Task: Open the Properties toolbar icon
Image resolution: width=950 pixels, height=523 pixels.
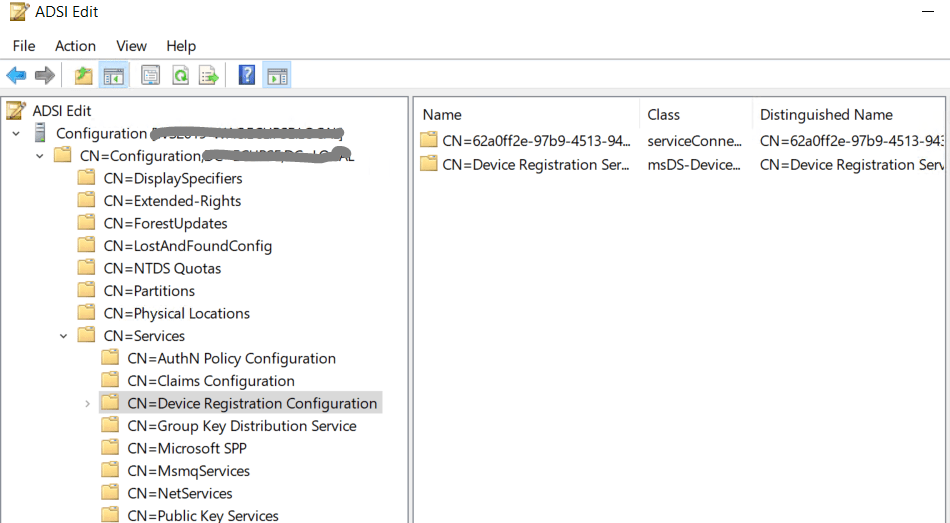Action: 151,75
